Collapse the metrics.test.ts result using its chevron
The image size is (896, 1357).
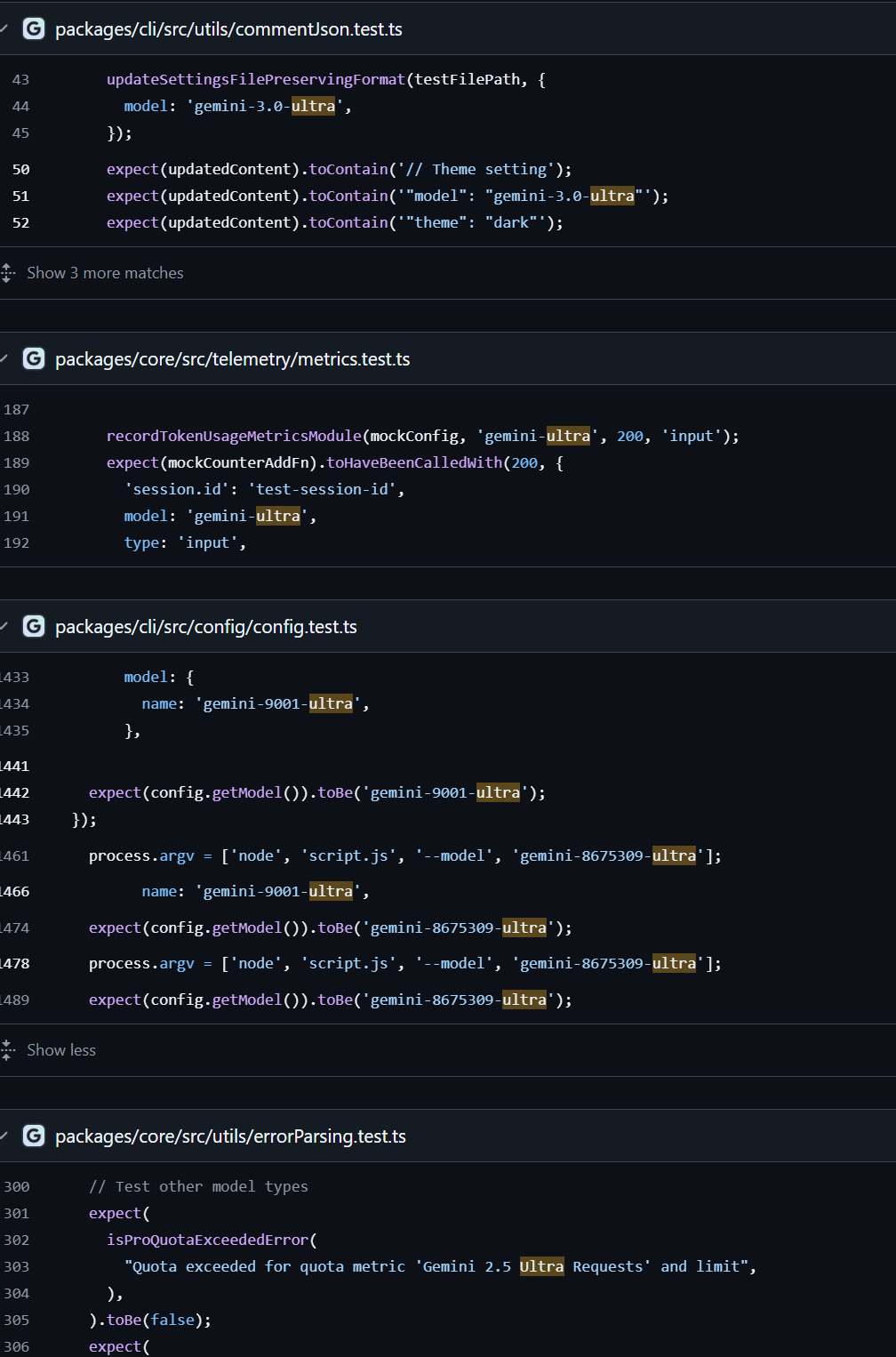pos(4,358)
